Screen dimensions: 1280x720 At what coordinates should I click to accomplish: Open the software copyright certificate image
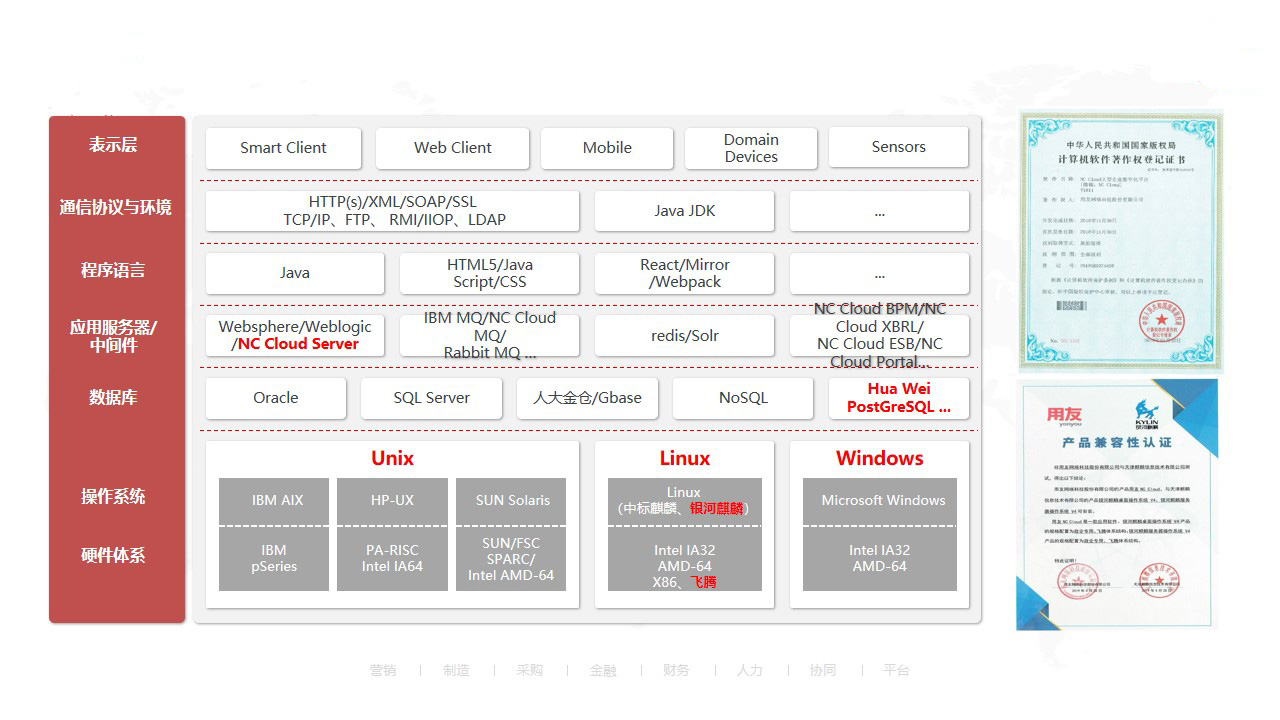point(1119,241)
